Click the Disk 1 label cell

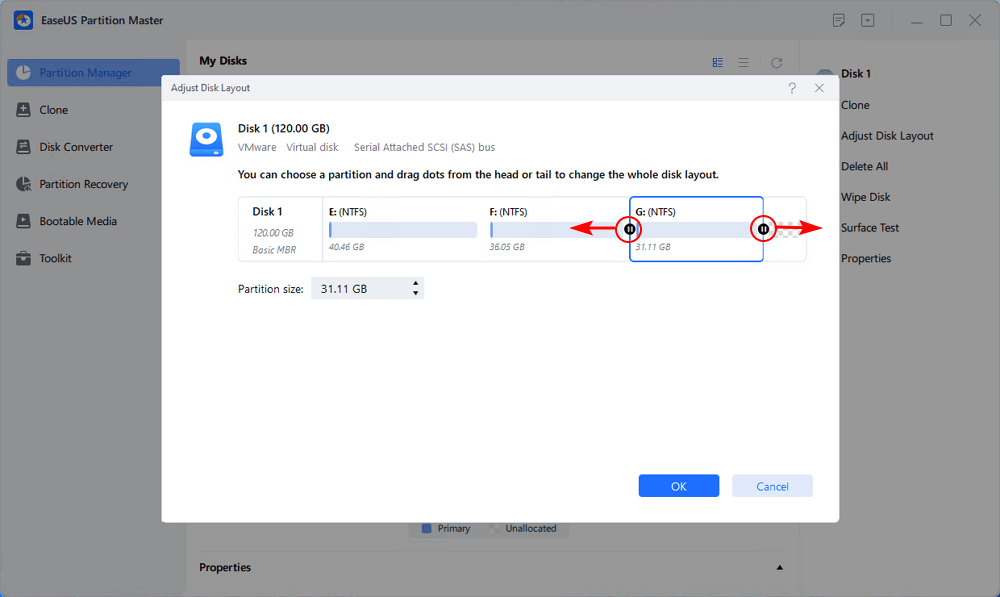click(x=280, y=229)
